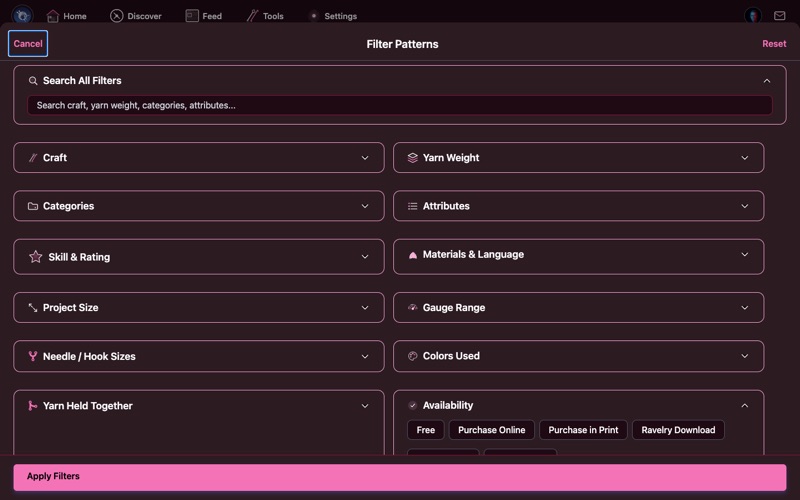Expand the Yarn Weight section chevron
Screen dimensions: 800x500
pos(745,158)
